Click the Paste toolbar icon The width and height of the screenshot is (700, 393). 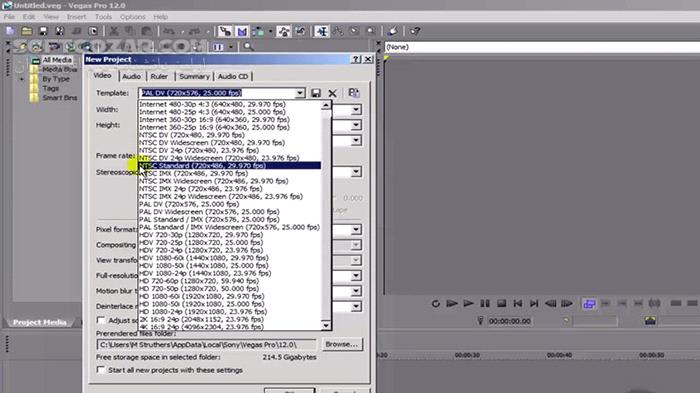(x=146, y=31)
